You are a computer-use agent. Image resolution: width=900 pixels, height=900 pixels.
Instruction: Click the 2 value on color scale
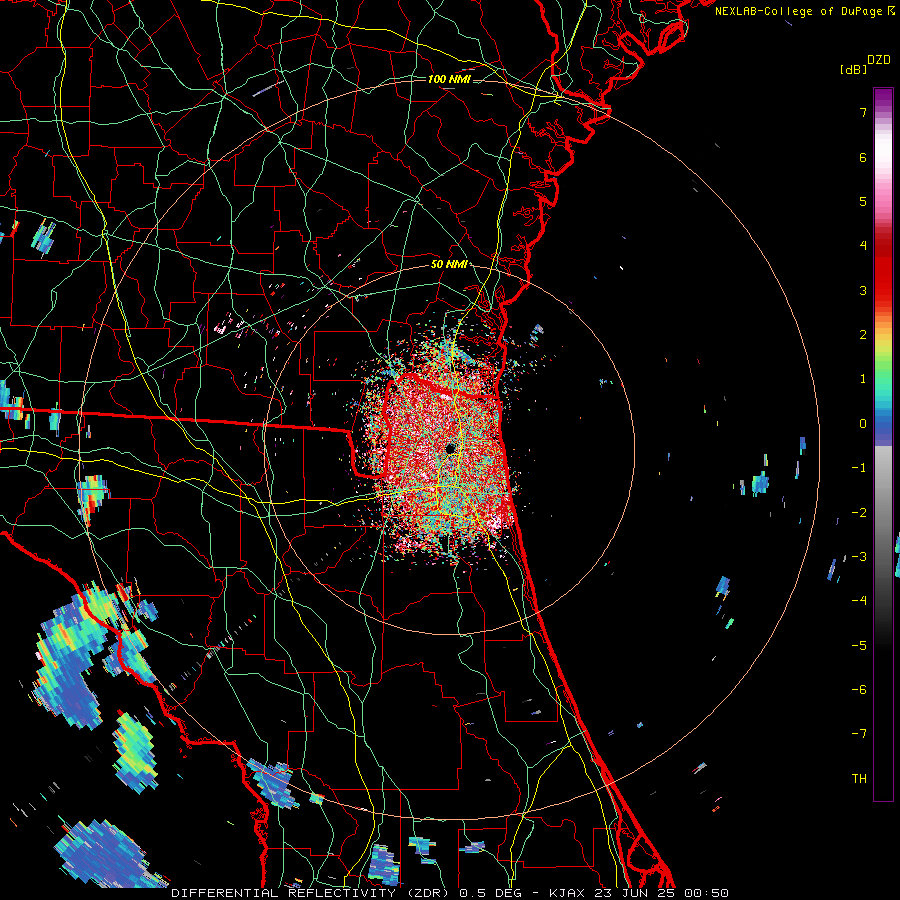point(863,335)
